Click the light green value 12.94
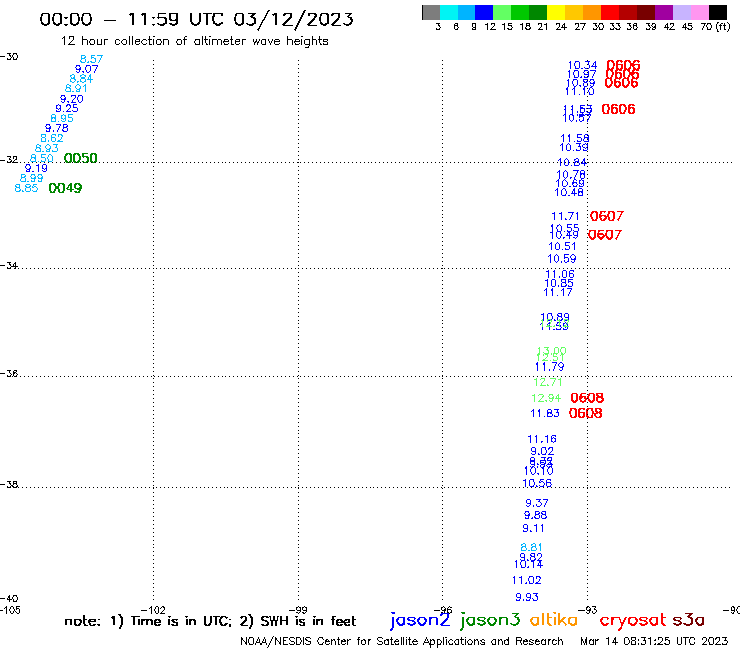The width and height of the screenshot is (740, 650). pos(546,398)
